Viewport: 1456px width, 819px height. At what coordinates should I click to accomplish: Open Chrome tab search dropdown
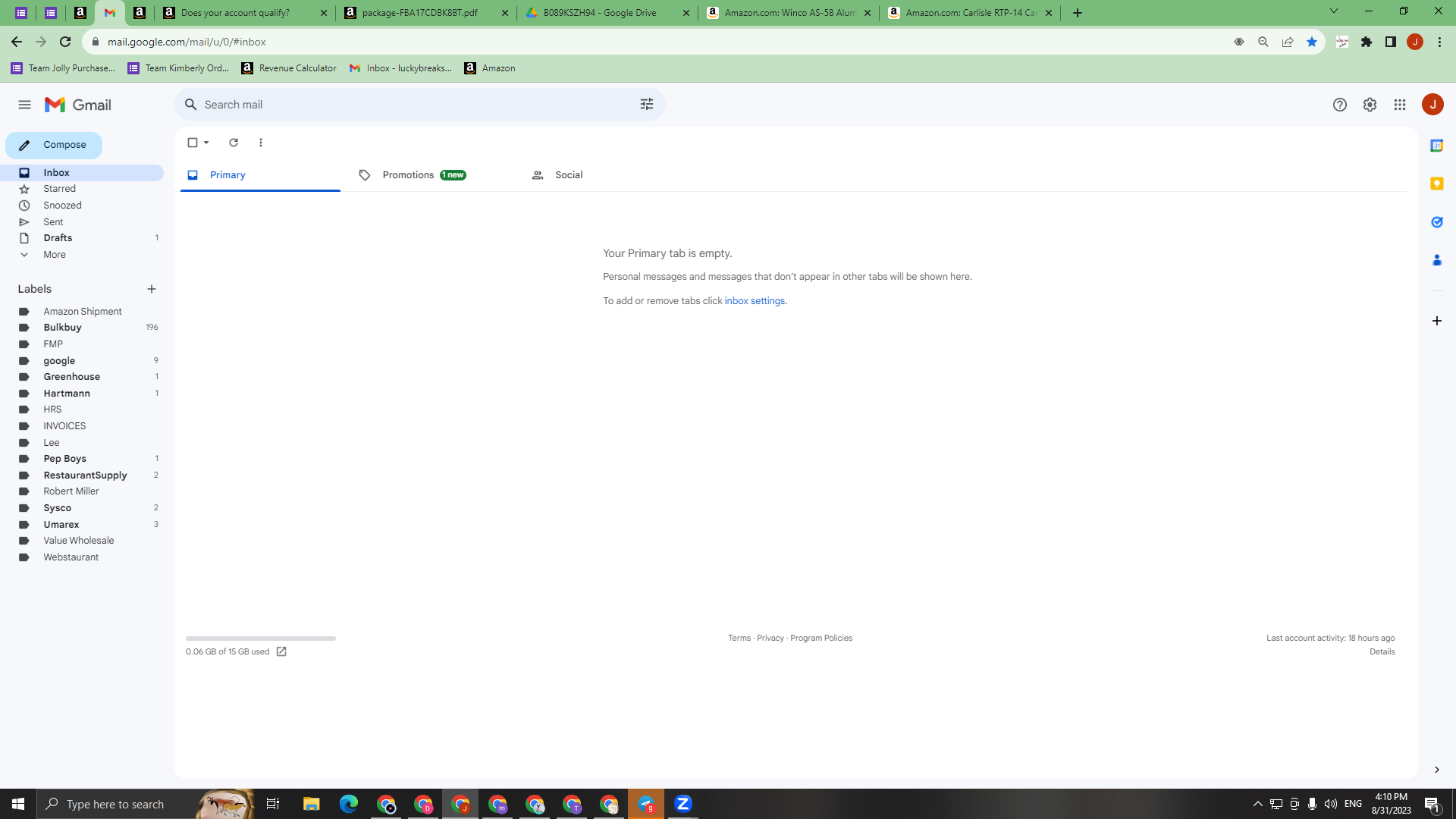[1334, 11]
